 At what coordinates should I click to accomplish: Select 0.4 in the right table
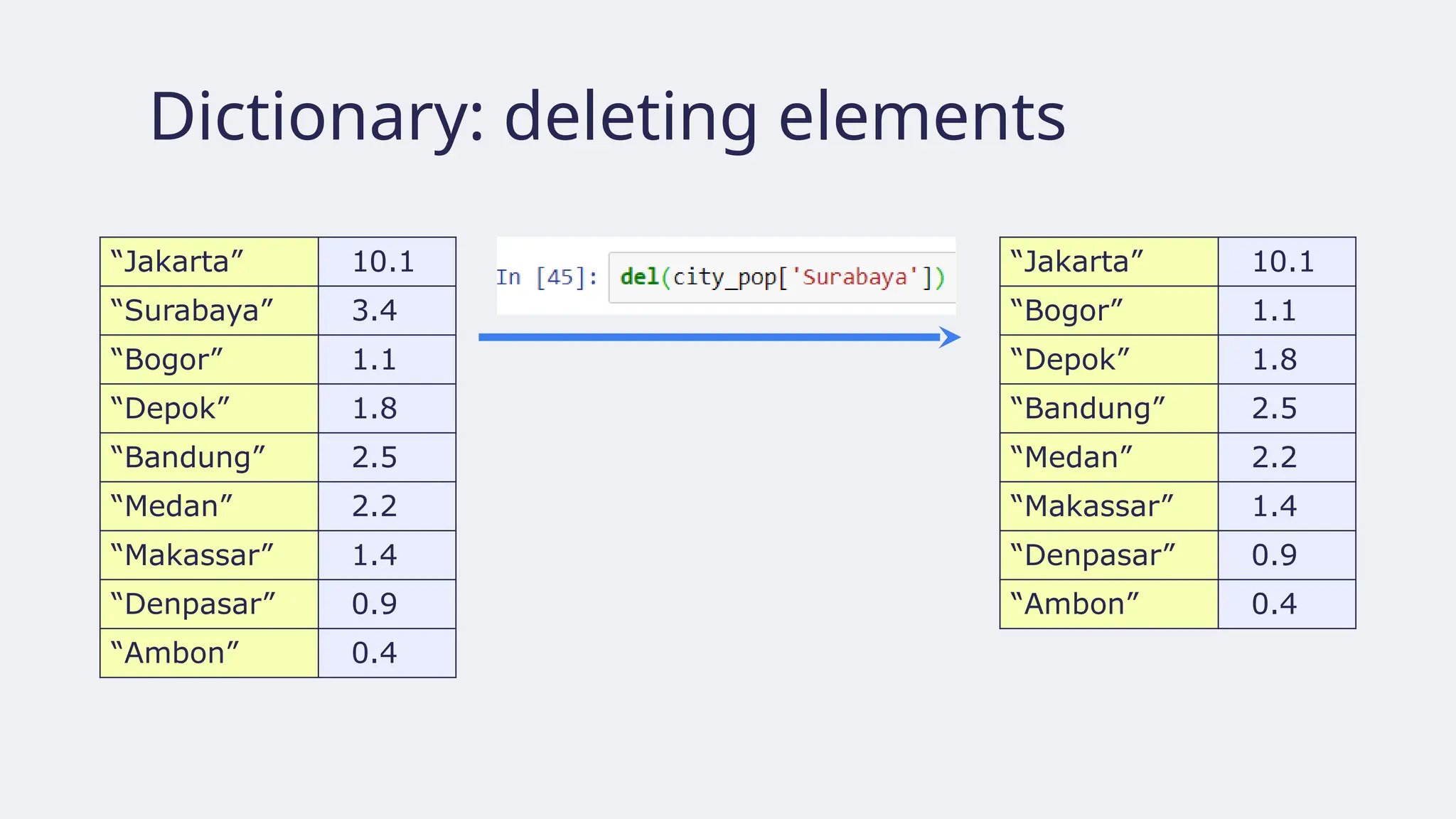pos(1287,604)
